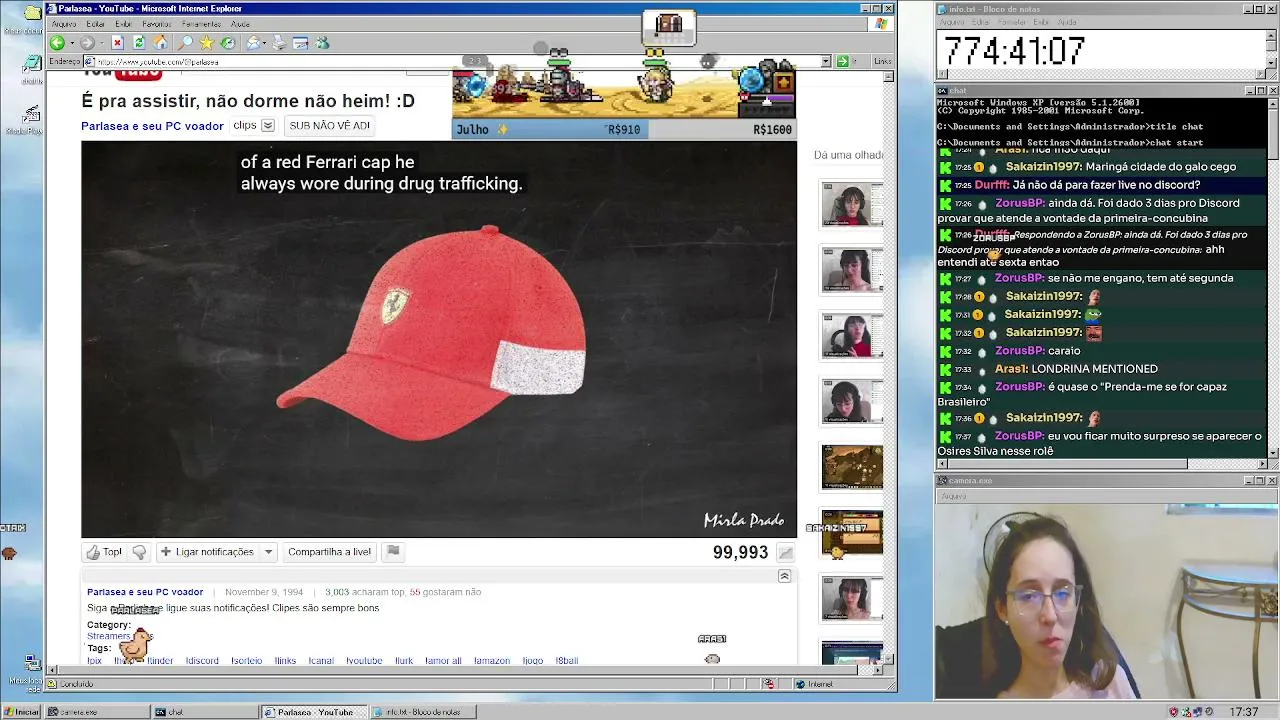
Task: Click the chat window horizontal scrollbar
Action: [x=1101, y=464]
